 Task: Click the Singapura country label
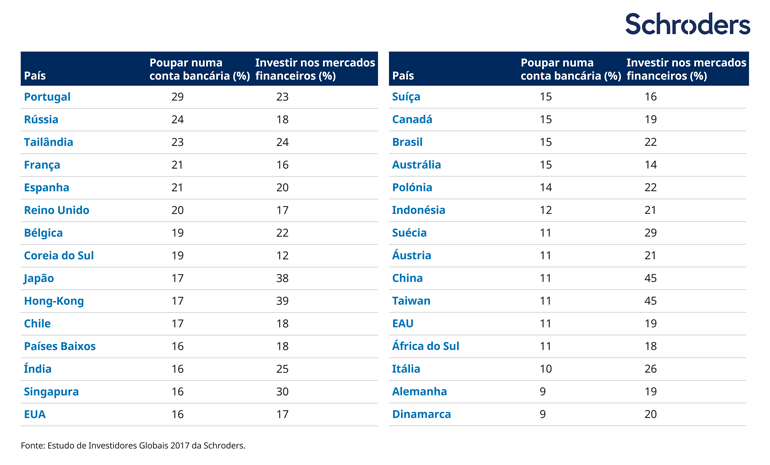point(52,391)
